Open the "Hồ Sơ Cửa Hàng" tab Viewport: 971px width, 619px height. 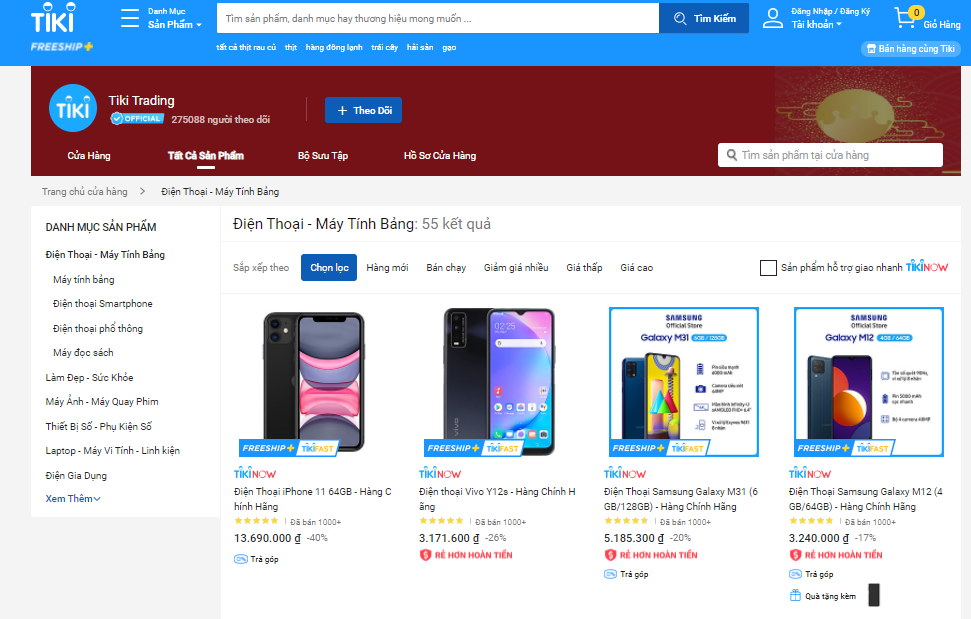coord(440,156)
